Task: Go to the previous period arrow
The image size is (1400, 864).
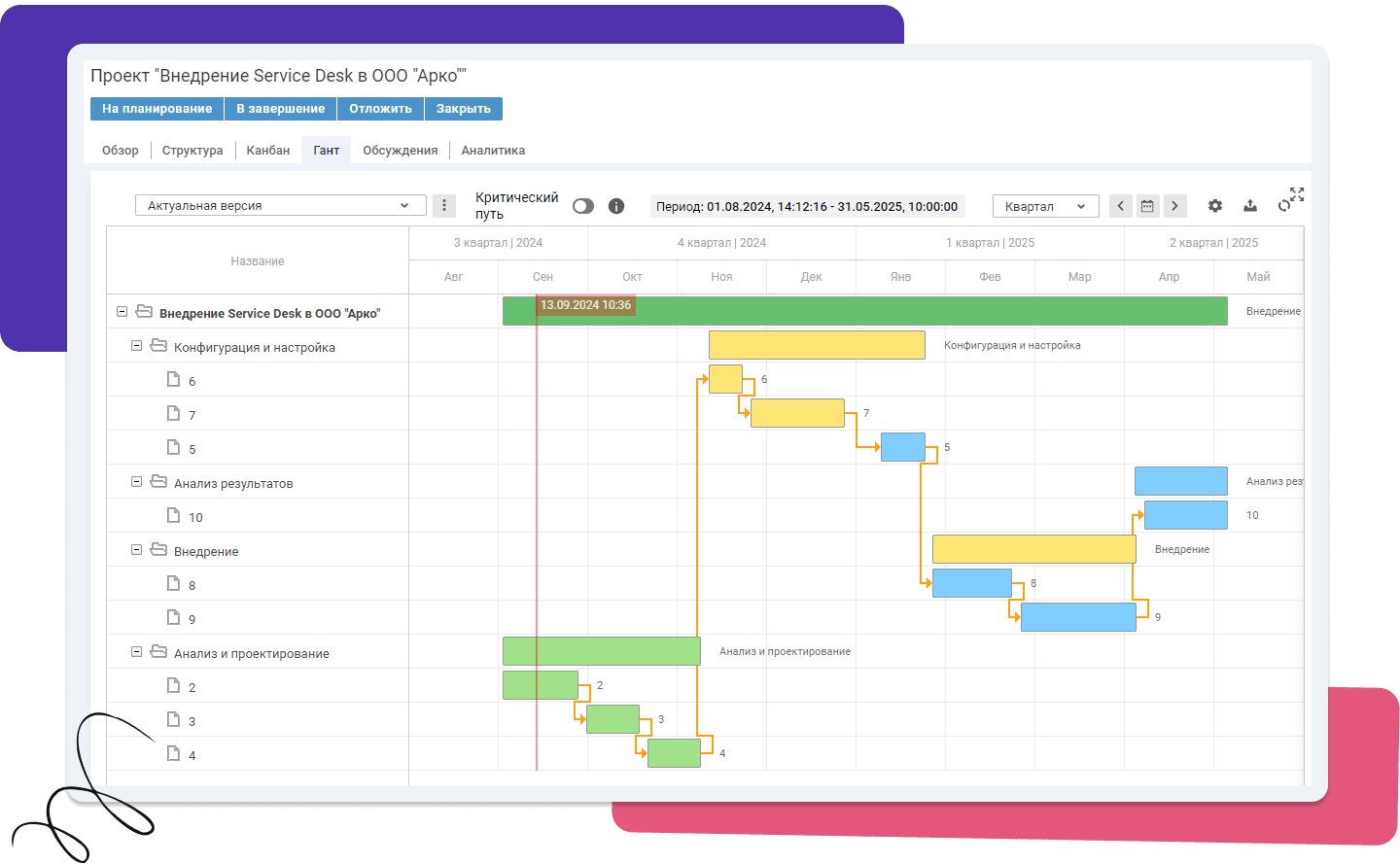Action: coord(1120,206)
